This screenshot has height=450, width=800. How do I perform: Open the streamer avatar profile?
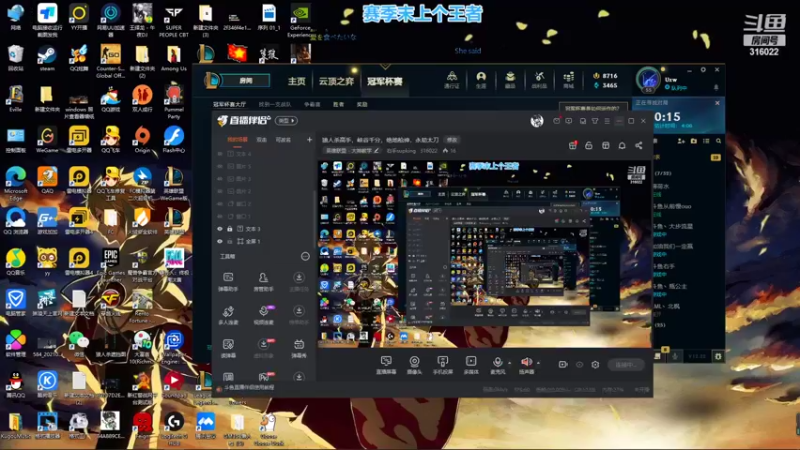(x=537, y=121)
